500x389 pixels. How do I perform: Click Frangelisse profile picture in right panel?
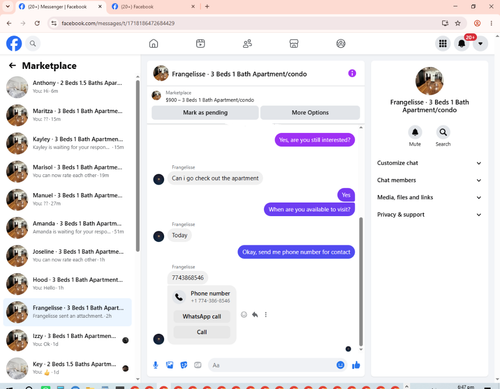(429, 81)
